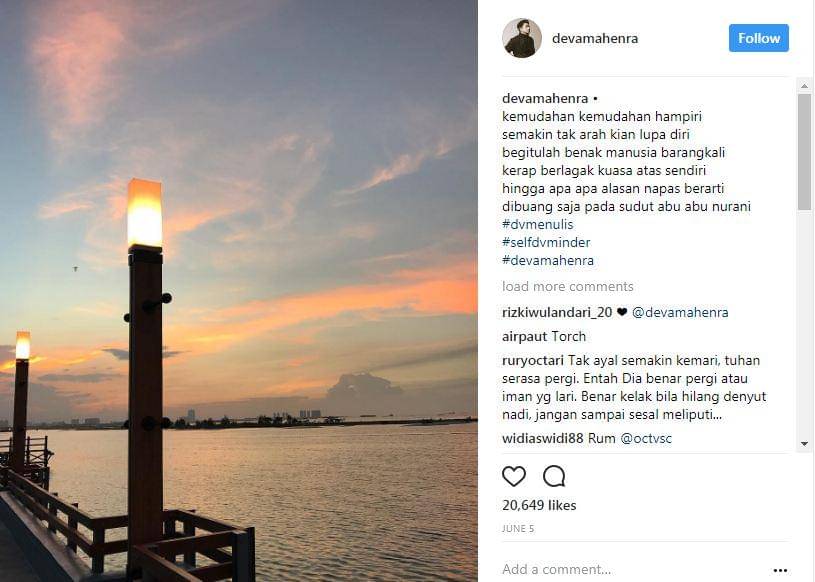Open the #selfdvminder hashtag
This screenshot has width=815, height=582.
tap(546, 242)
